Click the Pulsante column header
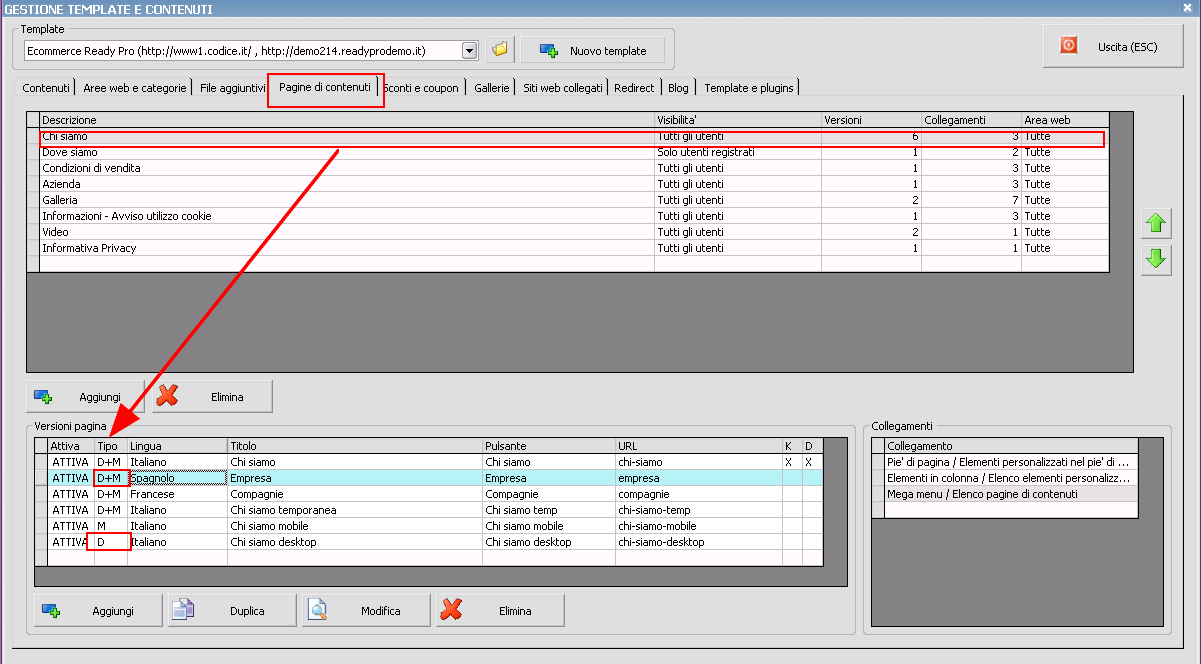The height and width of the screenshot is (664, 1201). pos(549,446)
